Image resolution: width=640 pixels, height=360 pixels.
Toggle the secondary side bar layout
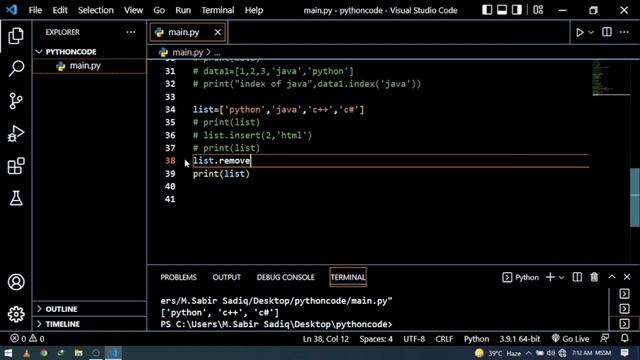(x=517, y=10)
